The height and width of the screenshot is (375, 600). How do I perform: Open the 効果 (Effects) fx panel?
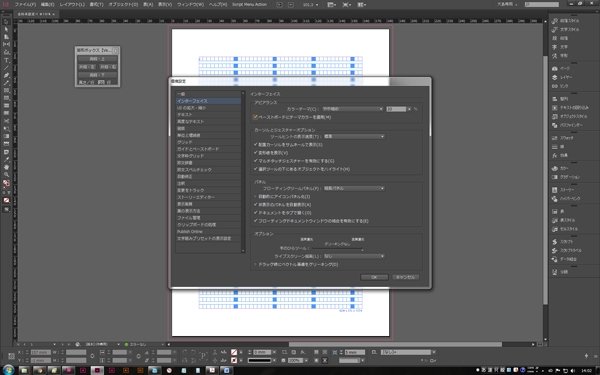click(560, 155)
